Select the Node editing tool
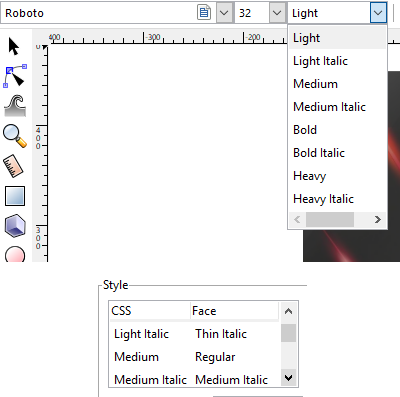Image resolution: width=400 pixels, height=397 pixels. (15, 76)
